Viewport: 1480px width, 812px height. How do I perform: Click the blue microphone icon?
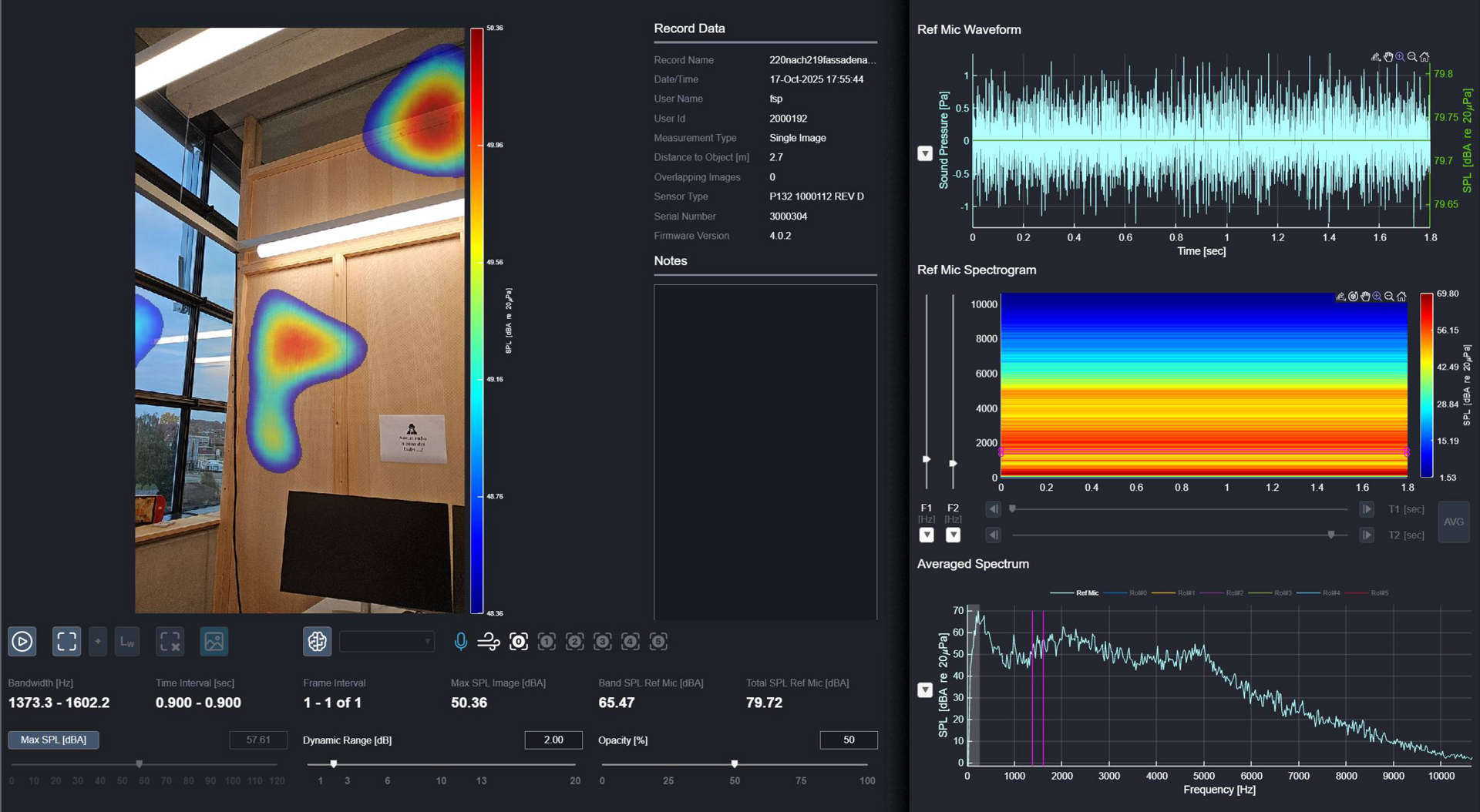pos(461,641)
